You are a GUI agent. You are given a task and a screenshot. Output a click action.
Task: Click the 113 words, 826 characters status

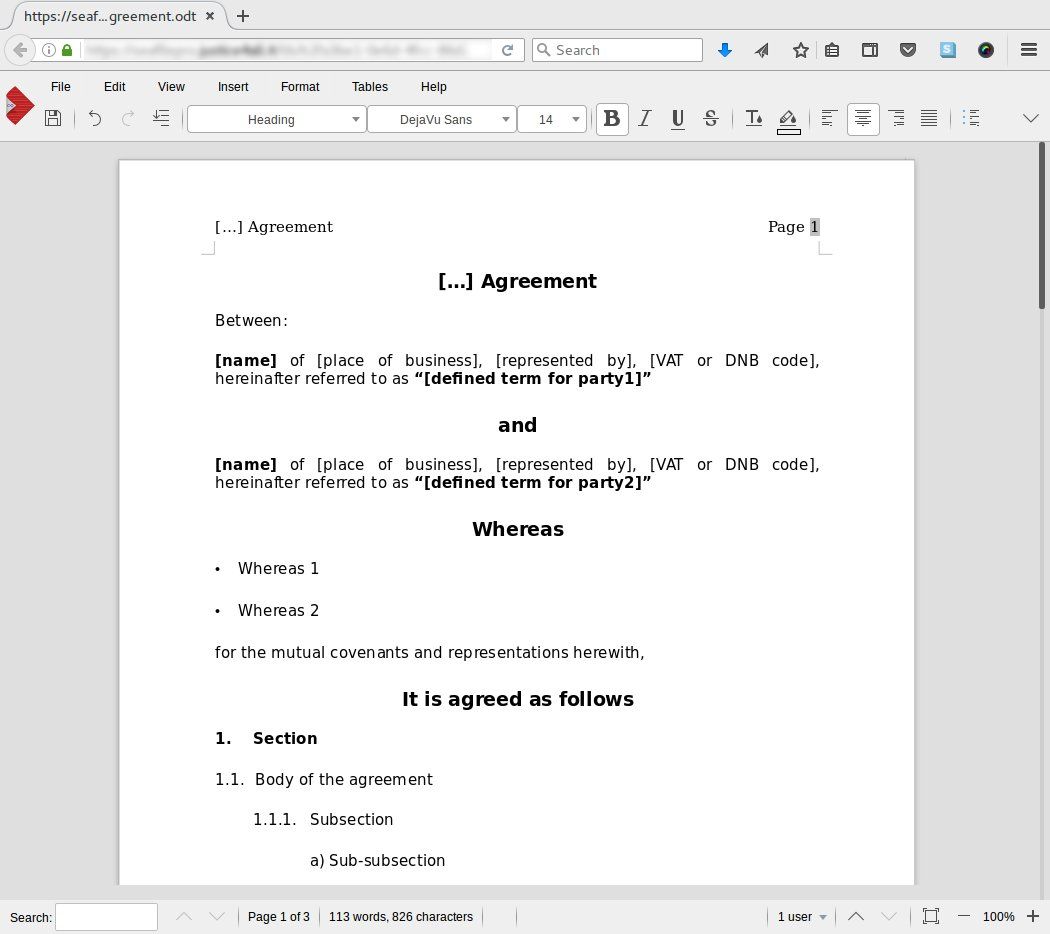400,917
